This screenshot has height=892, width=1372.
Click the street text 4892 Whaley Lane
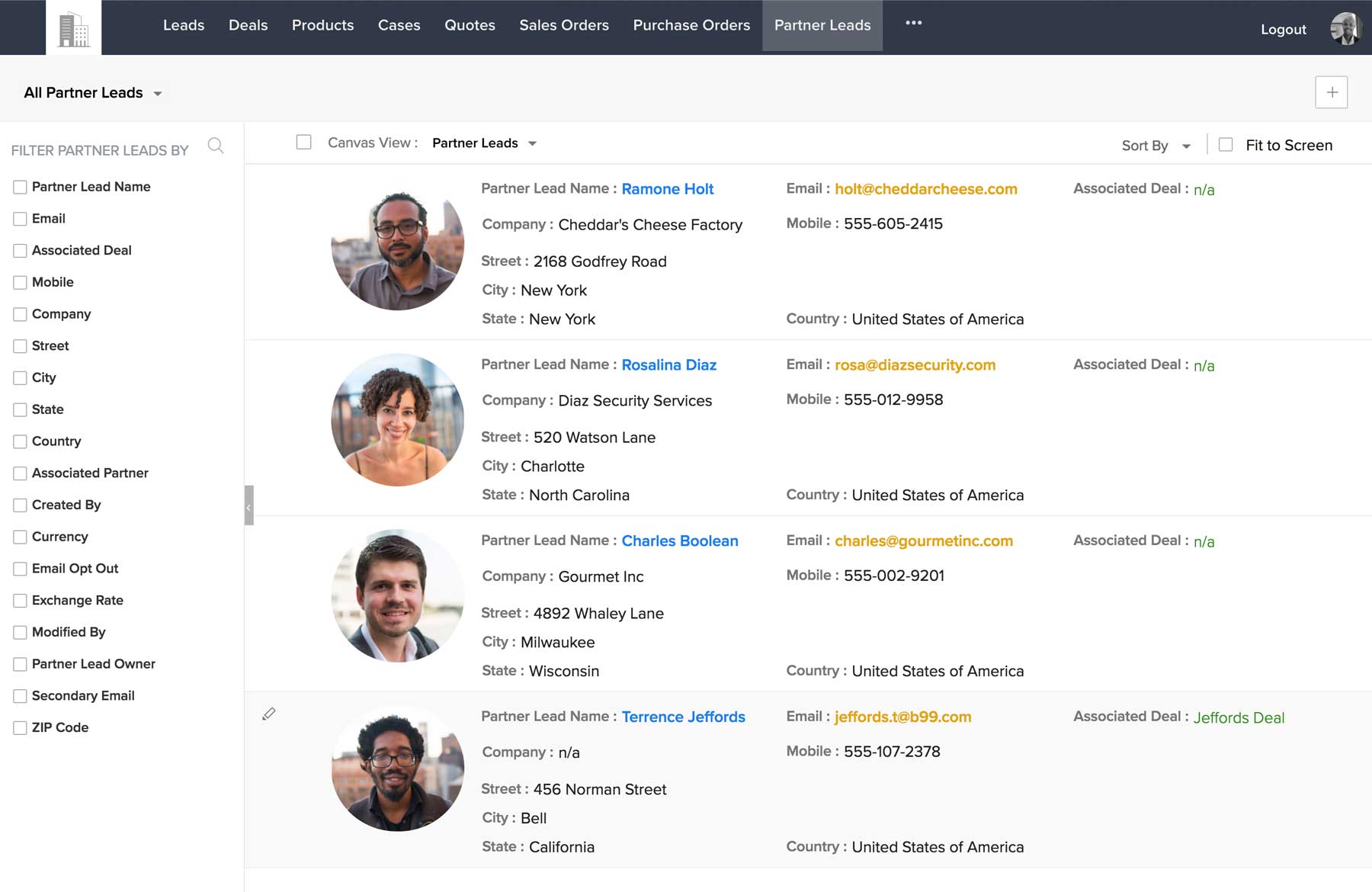[x=598, y=614]
